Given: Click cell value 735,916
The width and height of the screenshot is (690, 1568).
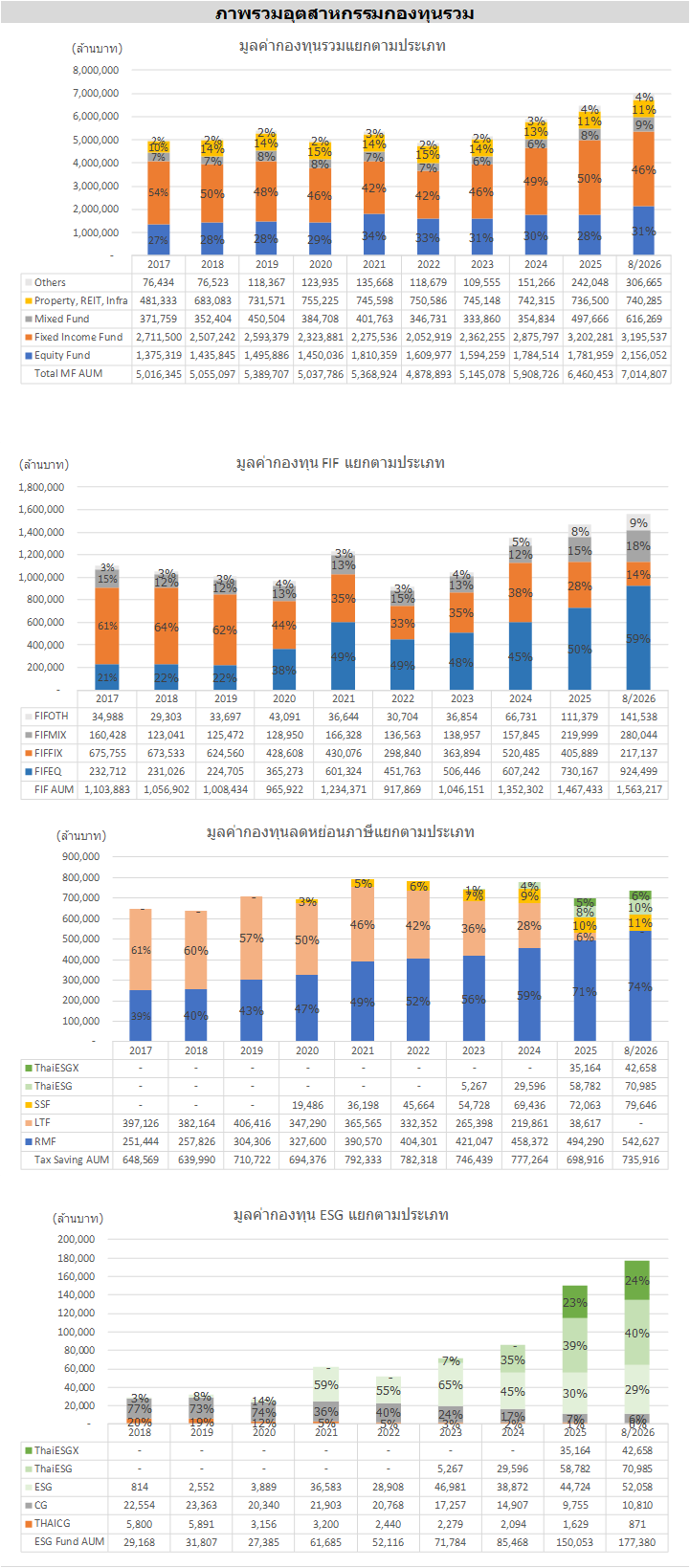Looking at the screenshot, I should pos(641,1160).
